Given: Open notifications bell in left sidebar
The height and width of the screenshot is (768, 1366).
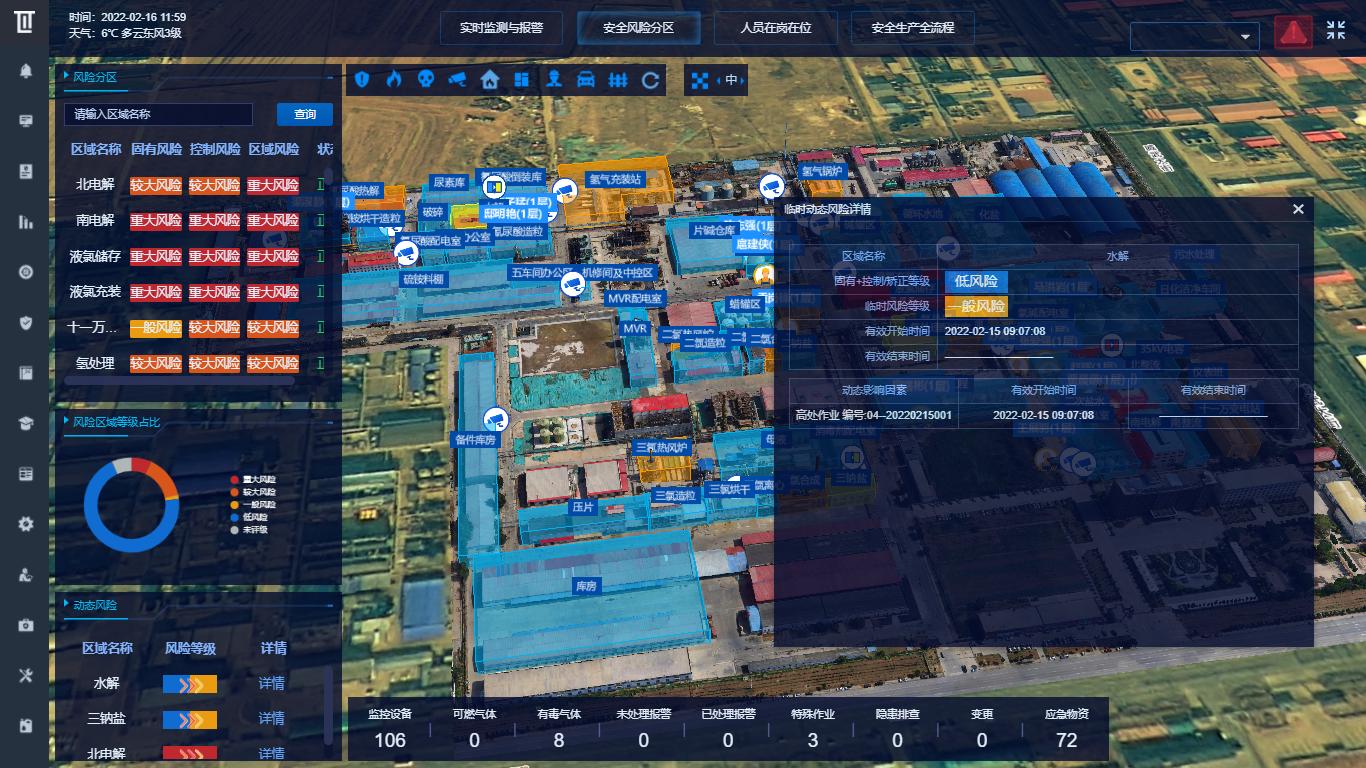Looking at the screenshot, I should pyautogui.click(x=26, y=71).
